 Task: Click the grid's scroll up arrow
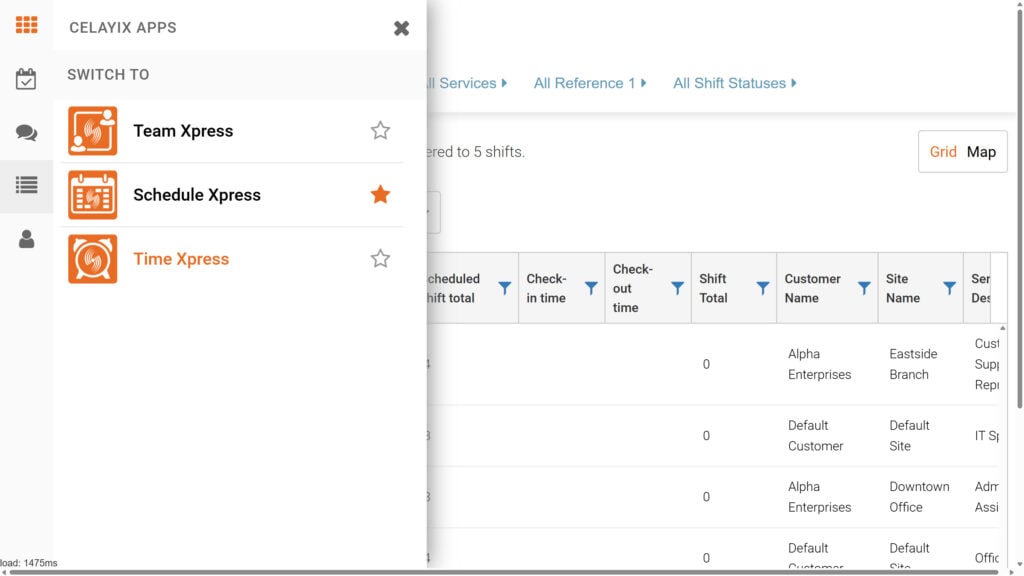[1002, 328]
